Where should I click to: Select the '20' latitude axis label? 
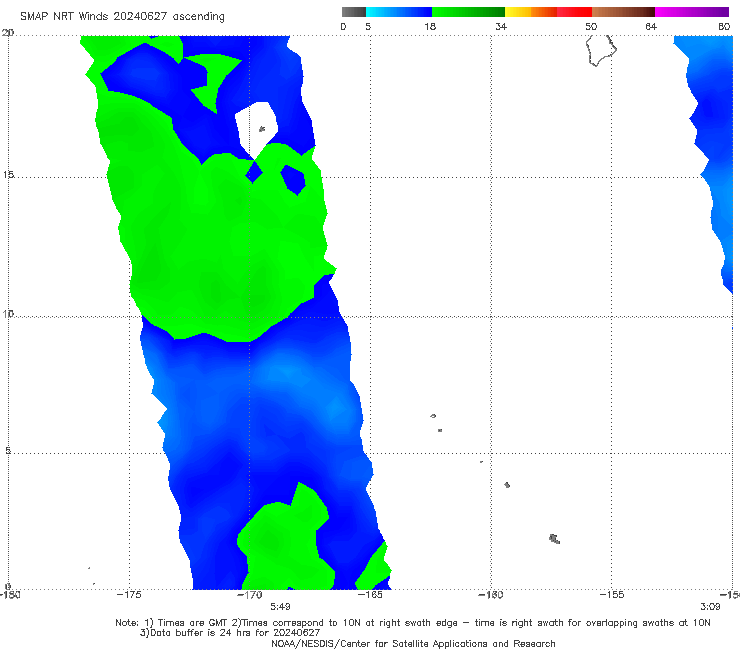pyautogui.click(x=8, y=33)
